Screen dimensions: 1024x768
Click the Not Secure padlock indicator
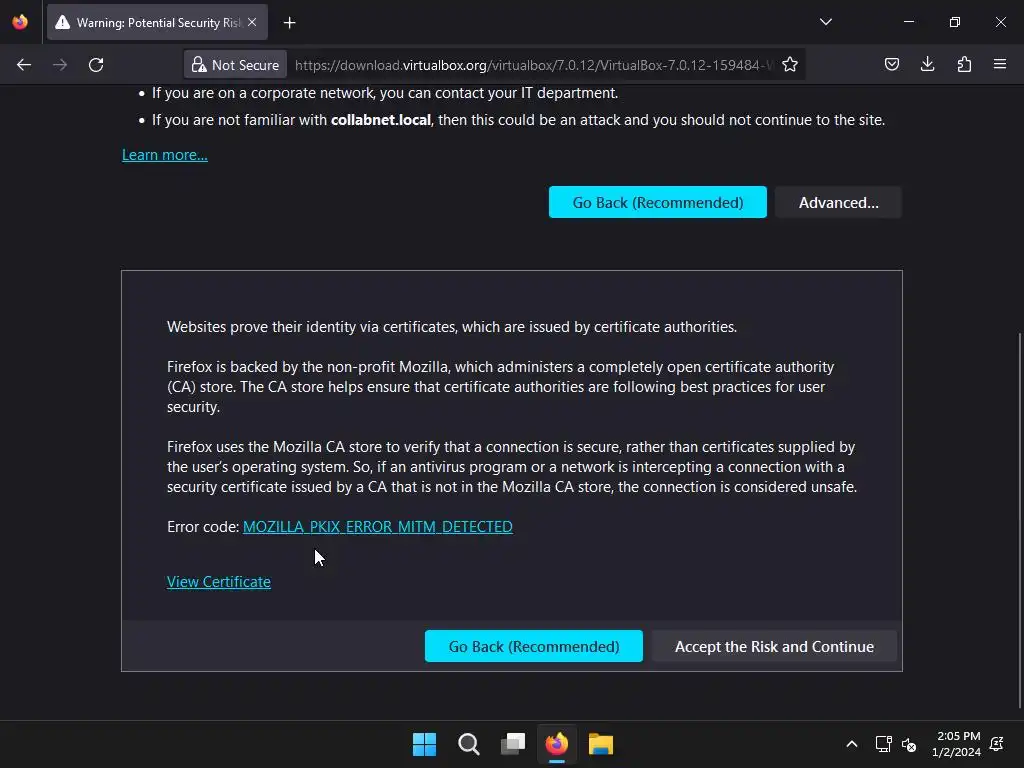[235, 65]
